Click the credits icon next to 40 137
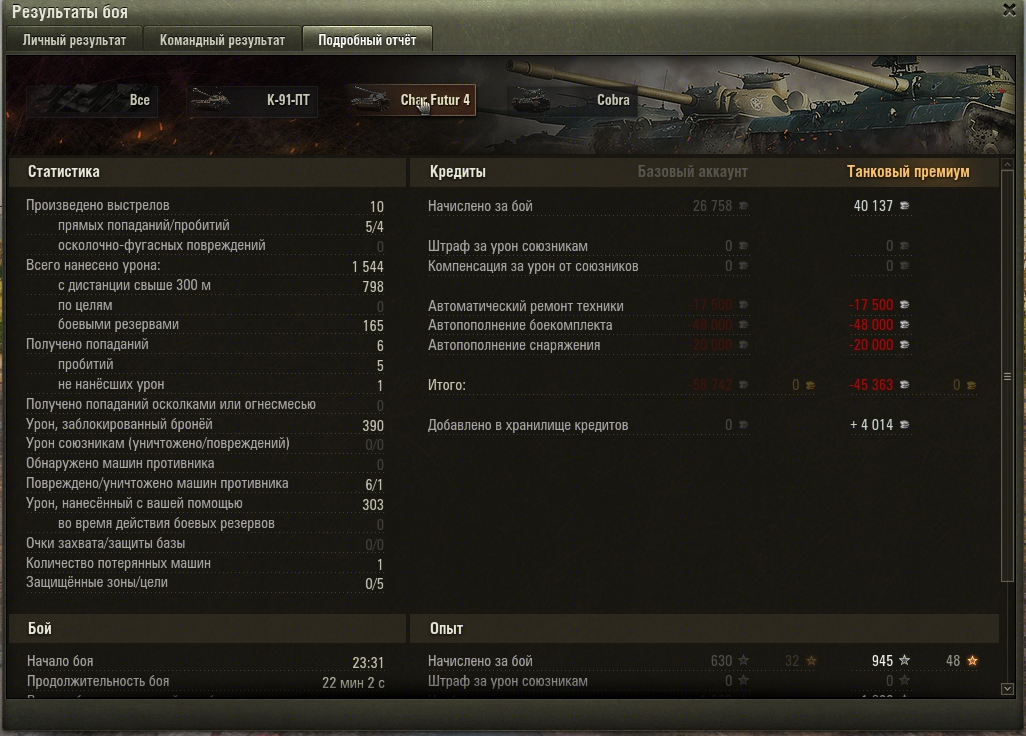 (904, 205)
